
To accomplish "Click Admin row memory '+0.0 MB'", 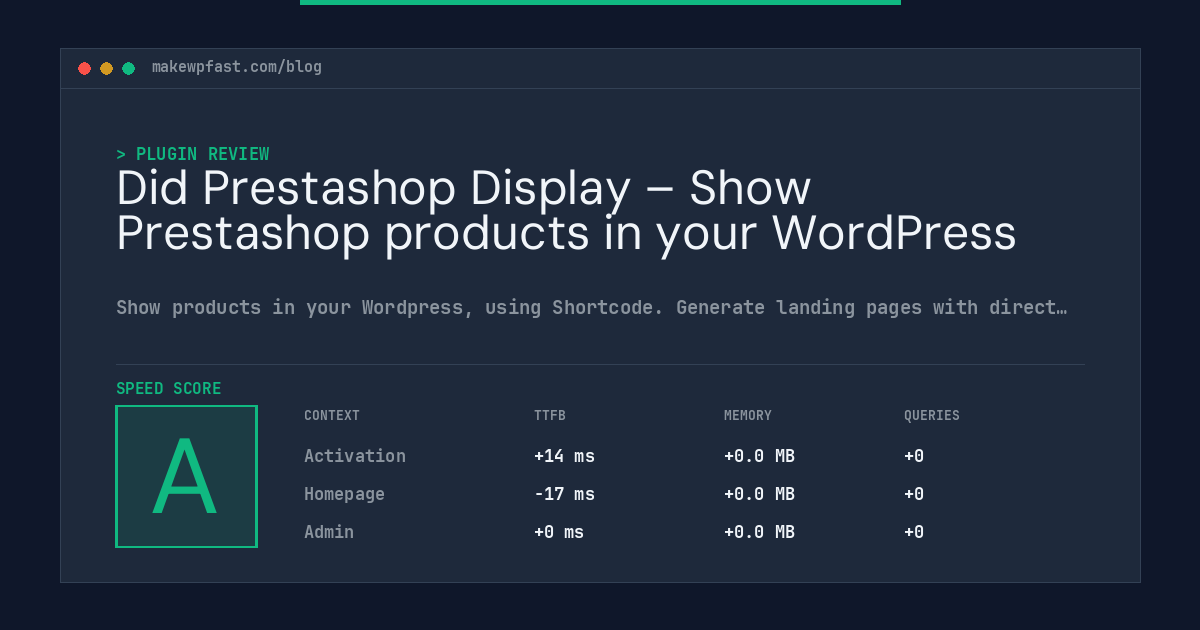I will click(x=759, y=532).
